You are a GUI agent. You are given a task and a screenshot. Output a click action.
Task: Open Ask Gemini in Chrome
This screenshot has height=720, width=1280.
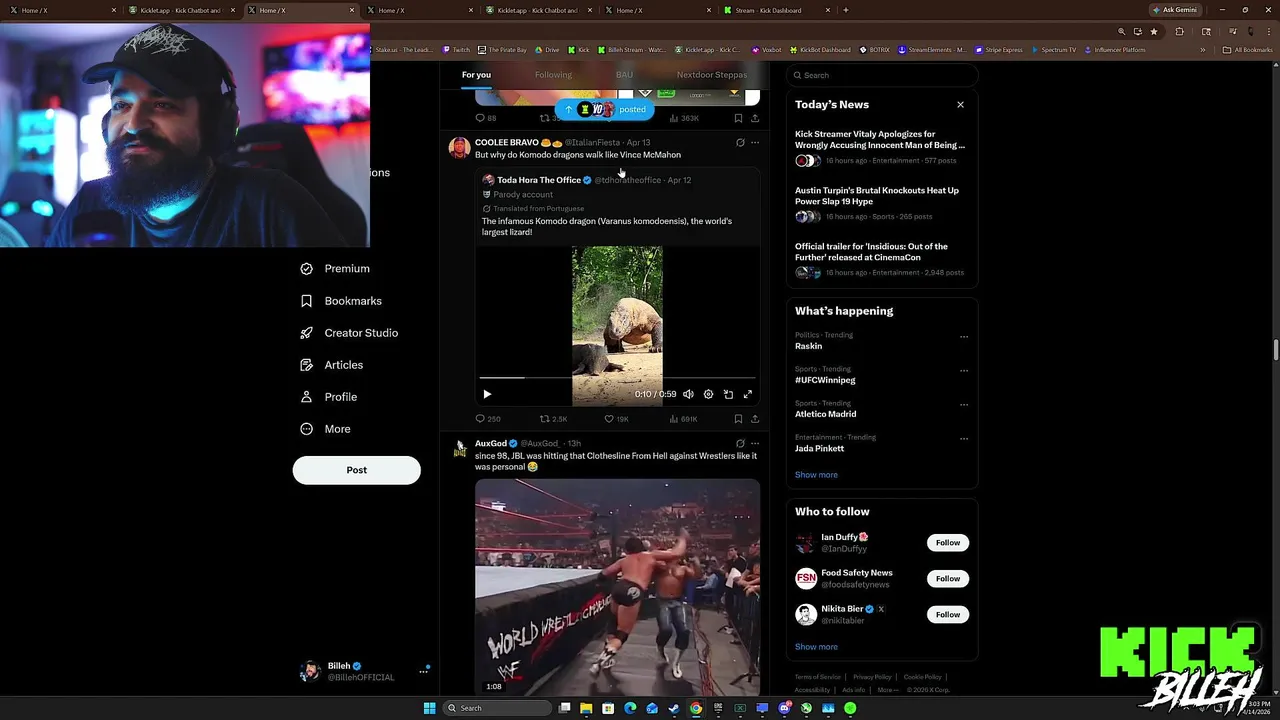[1174, 10]
